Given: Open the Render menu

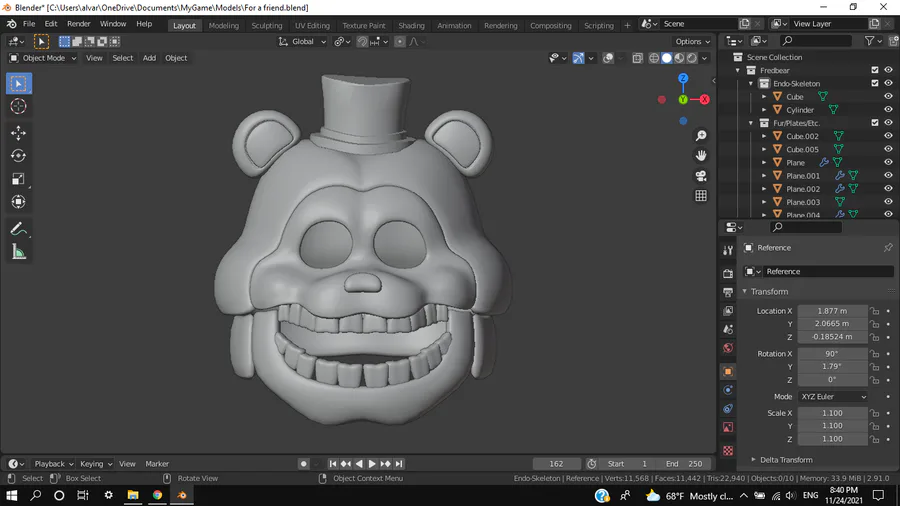Looking at the screenshot, I should point(79,24).
